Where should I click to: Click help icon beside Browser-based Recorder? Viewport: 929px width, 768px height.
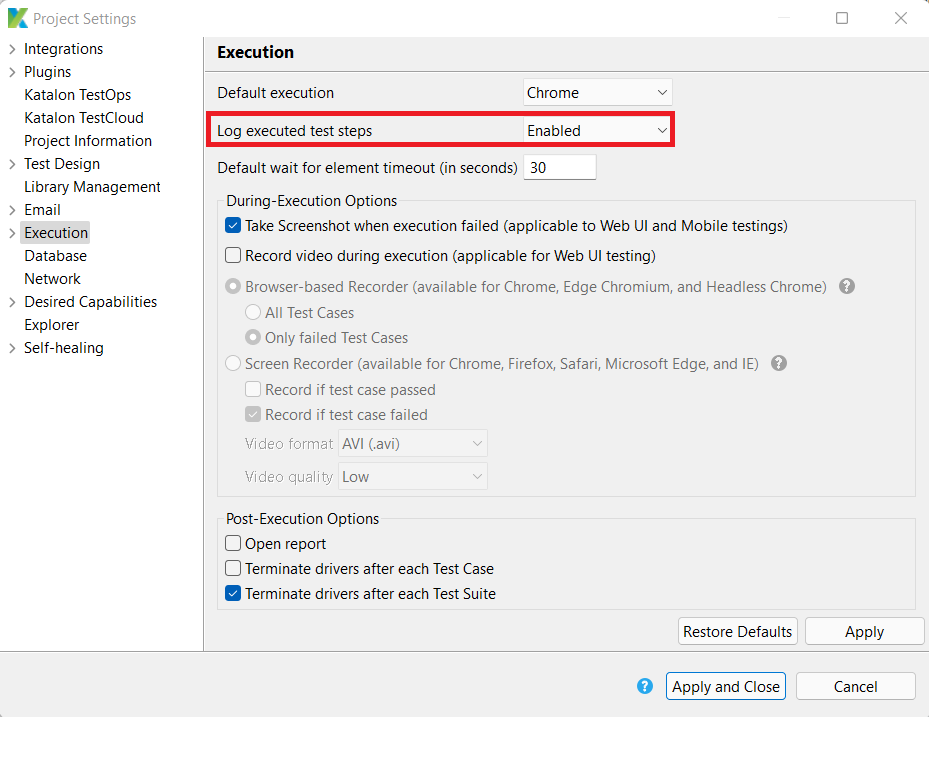[846, 287]
